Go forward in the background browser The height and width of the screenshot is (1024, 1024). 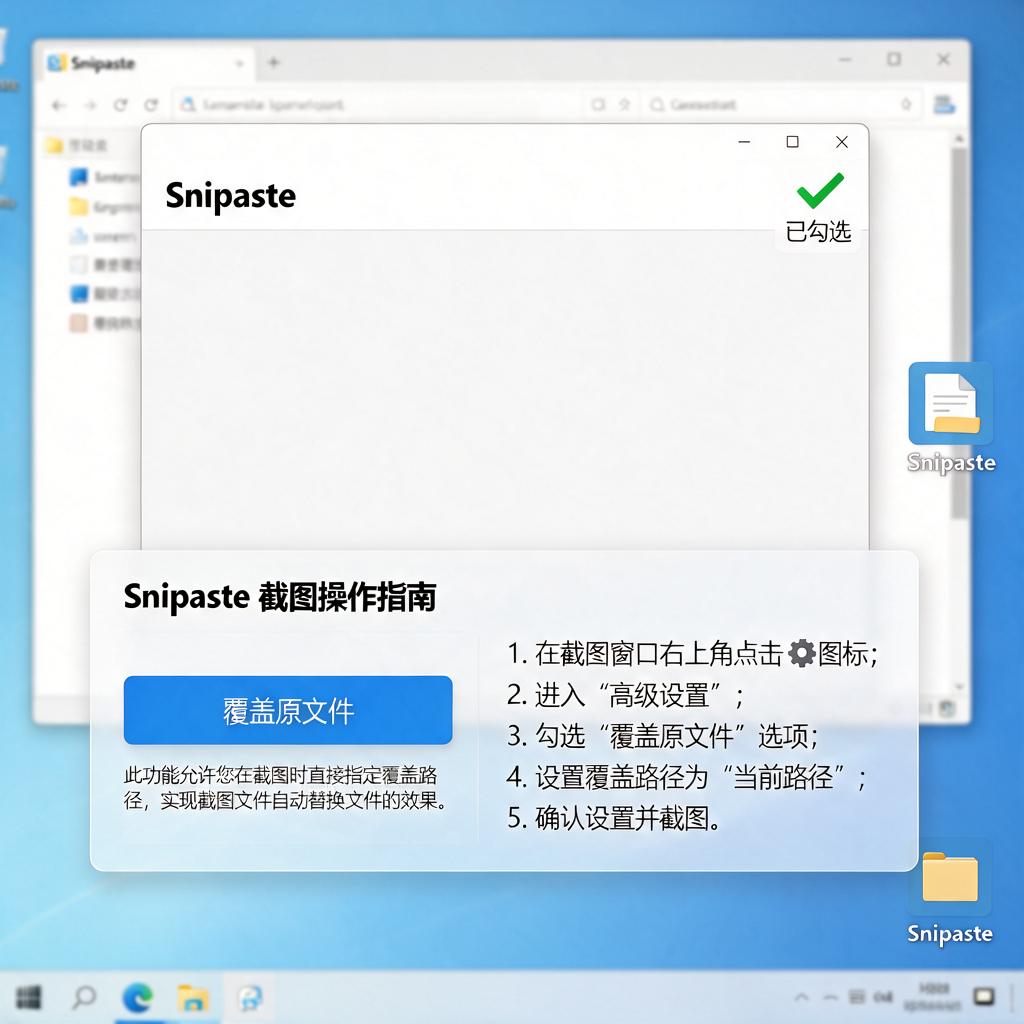tap(90, 105)
